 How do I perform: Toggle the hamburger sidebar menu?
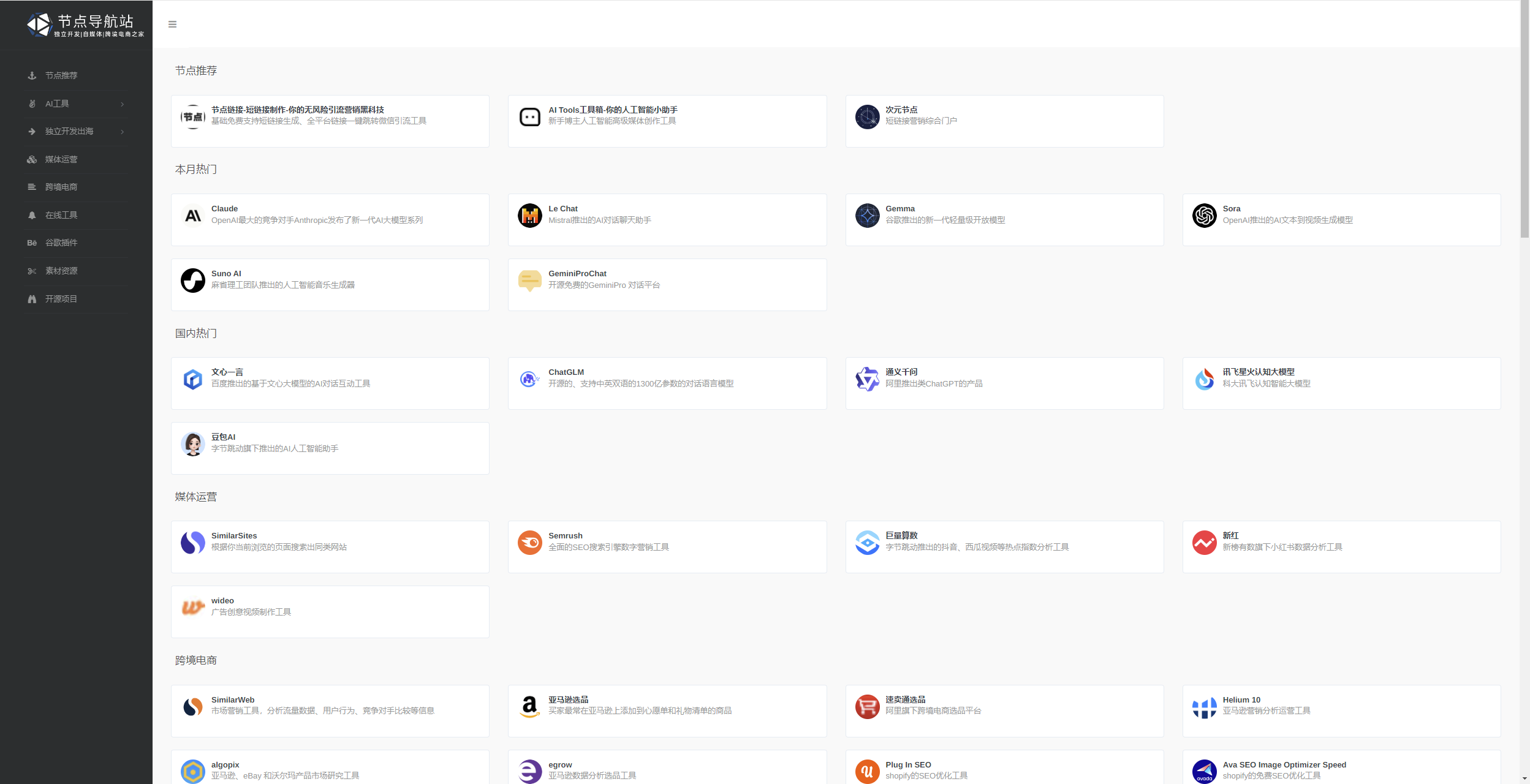tap(172, 24)
